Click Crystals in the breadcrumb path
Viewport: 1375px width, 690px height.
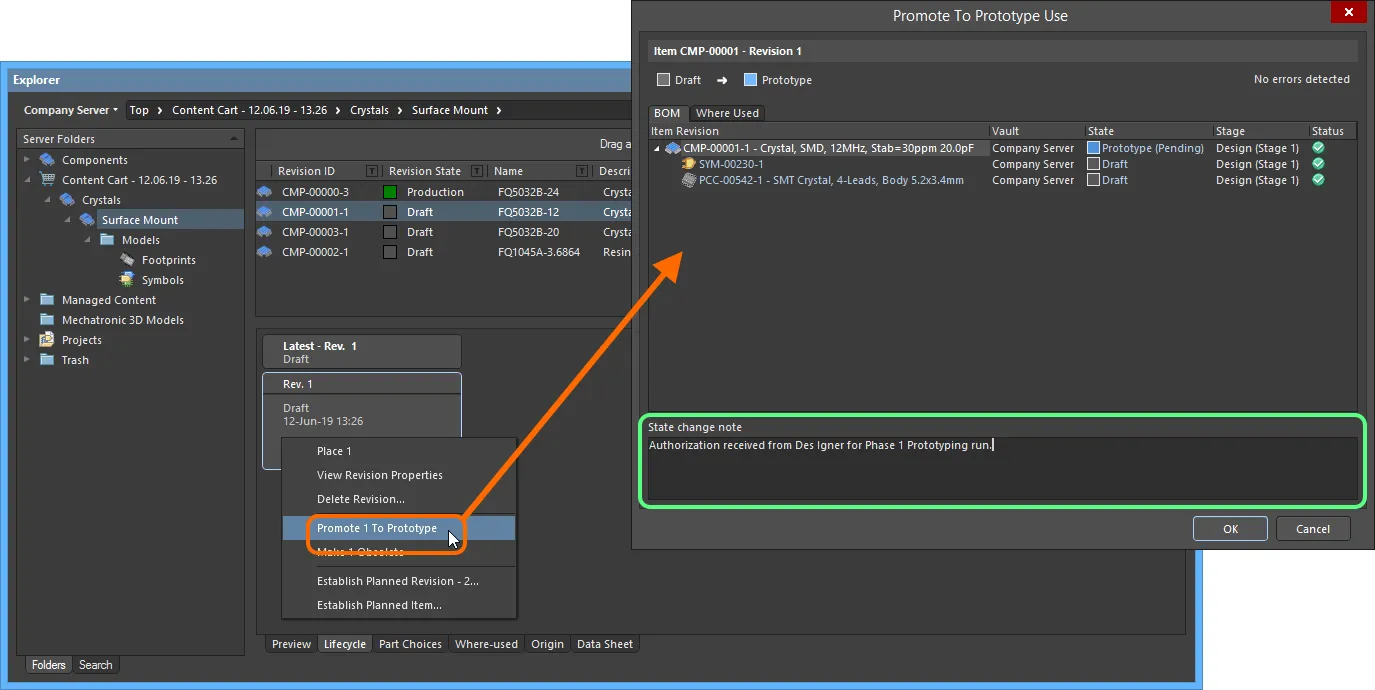pyautogui.click(x=369, y=110)
